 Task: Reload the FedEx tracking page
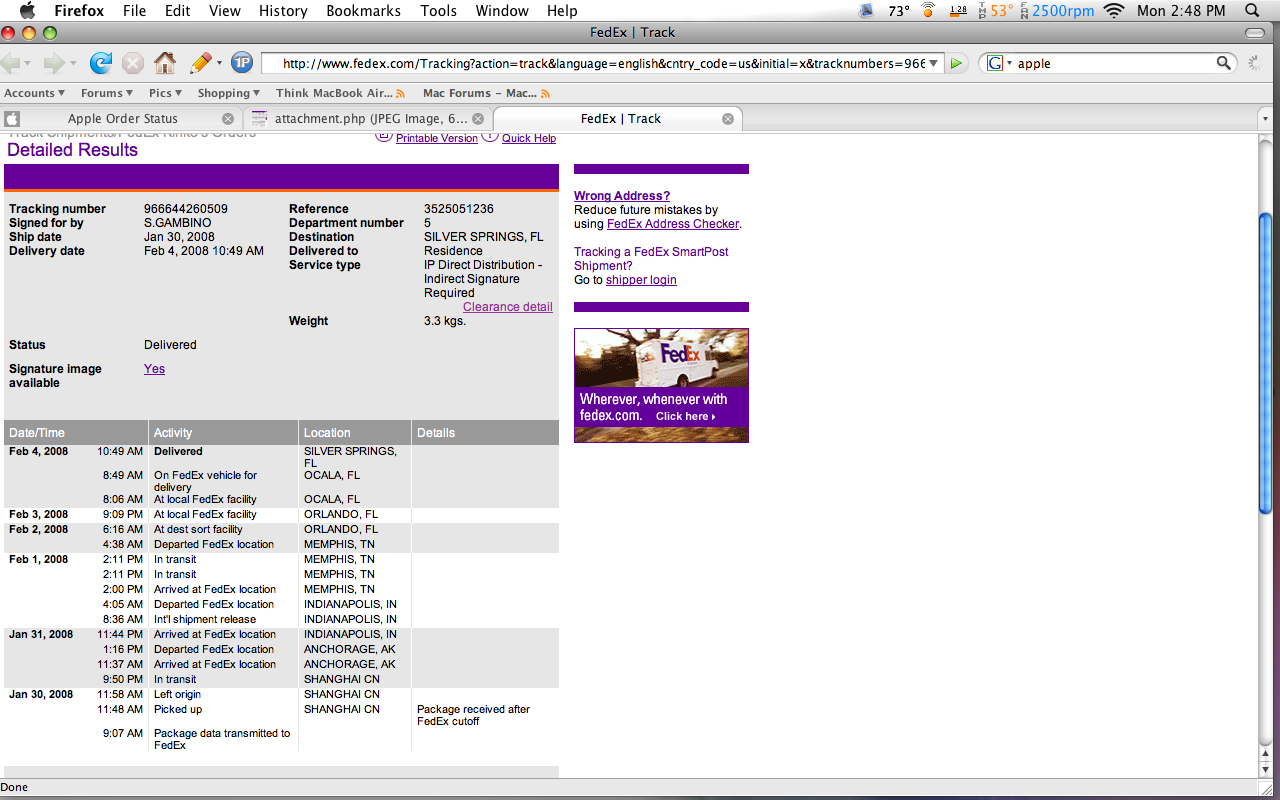coord(101,63)
